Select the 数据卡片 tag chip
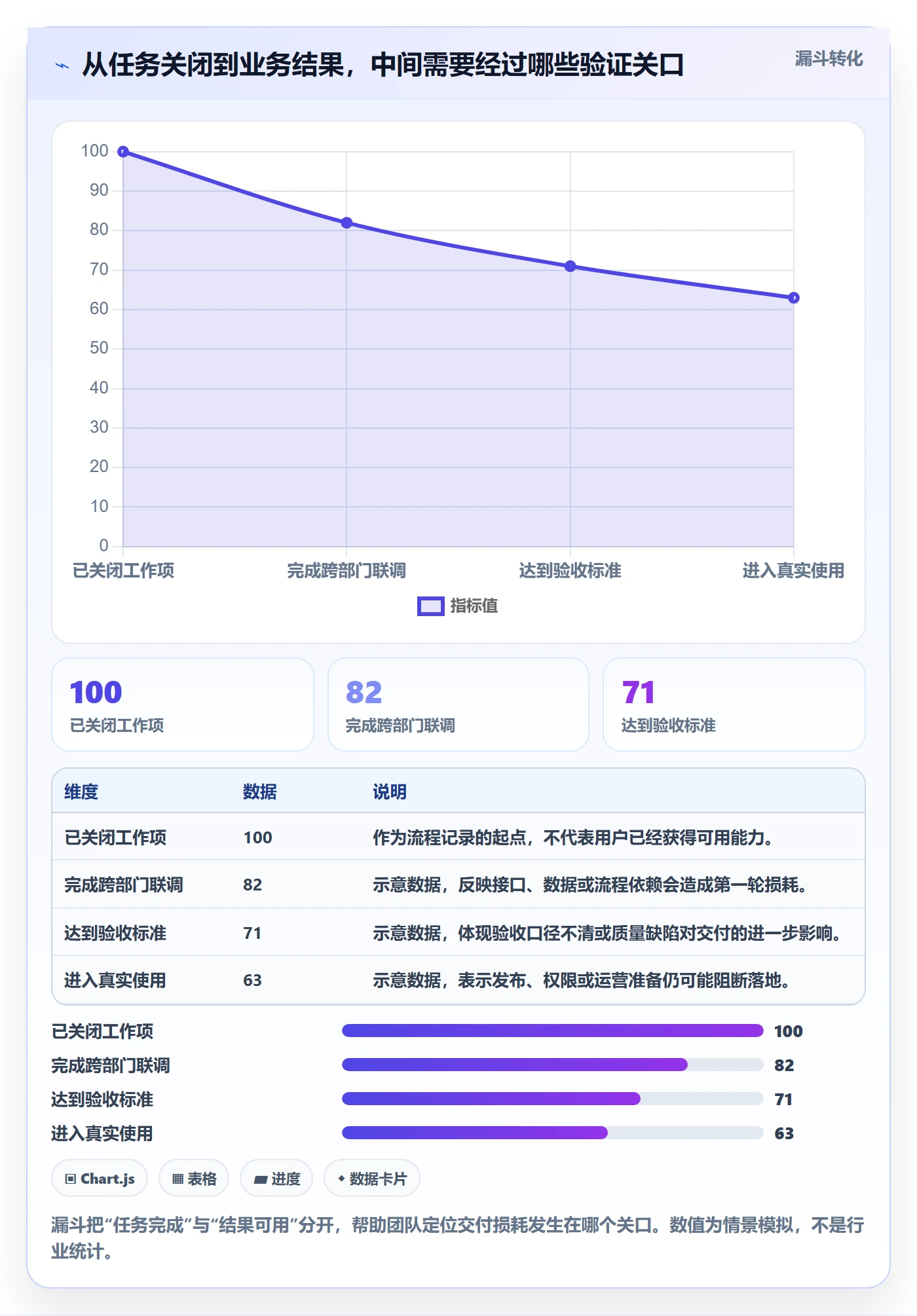The image size is (917, 1316). coord(372,1179)
